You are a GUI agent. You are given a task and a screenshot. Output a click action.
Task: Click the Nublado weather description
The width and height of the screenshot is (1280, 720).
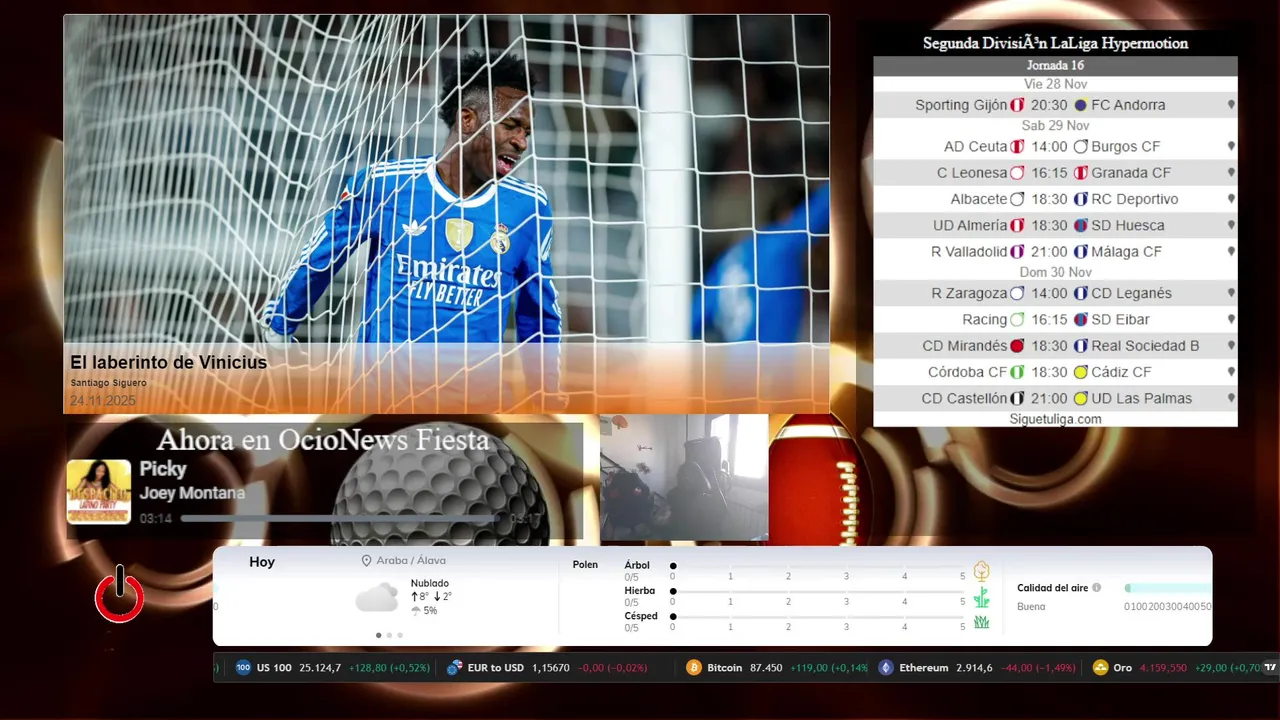click(x=430, y=583)
